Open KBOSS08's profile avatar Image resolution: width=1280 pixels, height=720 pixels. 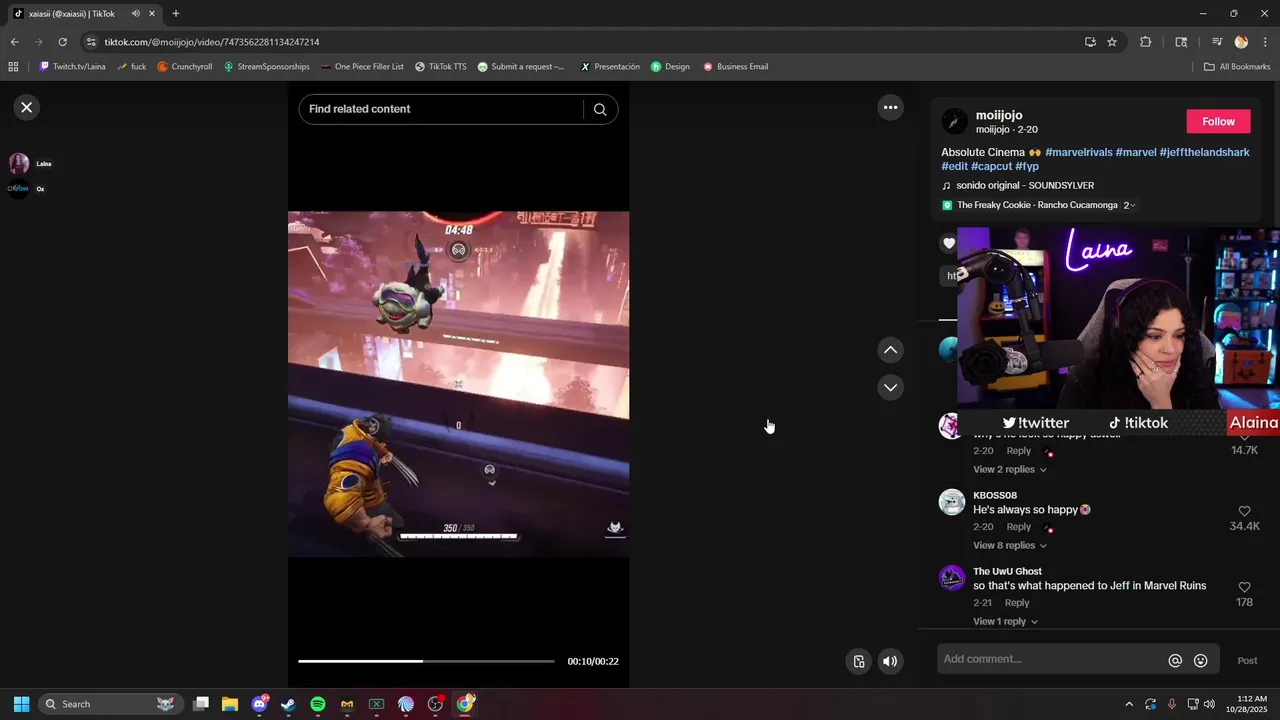coord(952,502)
